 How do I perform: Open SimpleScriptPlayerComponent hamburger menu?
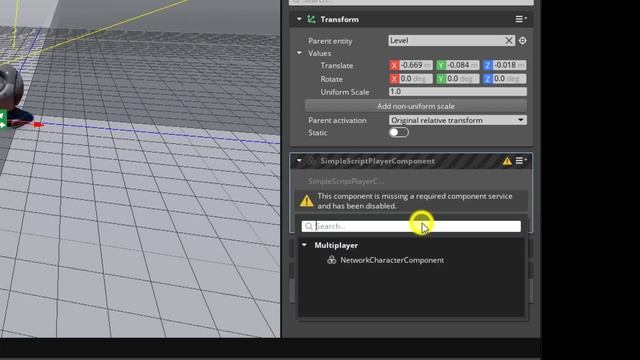coord(520,161)
